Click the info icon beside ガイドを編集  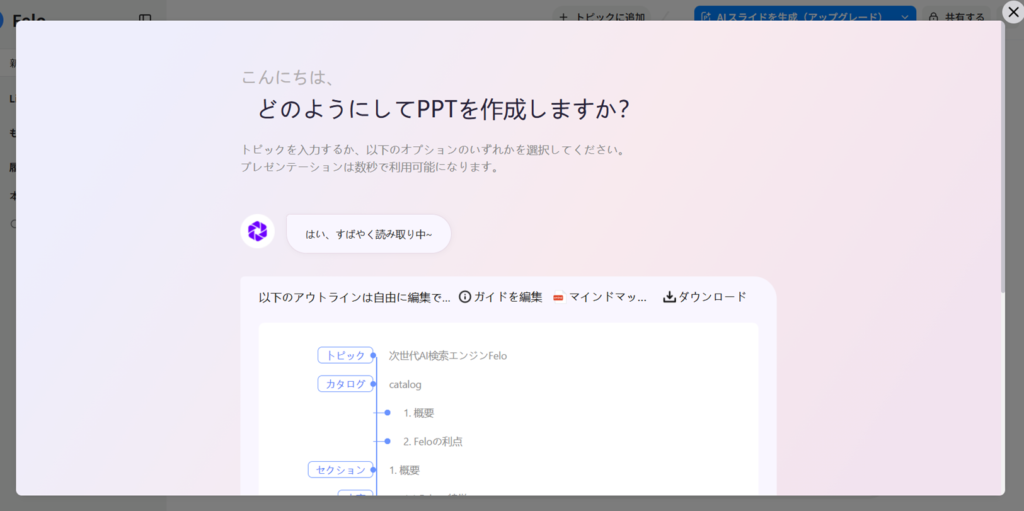pyautogui.click(x=464, y=297)
